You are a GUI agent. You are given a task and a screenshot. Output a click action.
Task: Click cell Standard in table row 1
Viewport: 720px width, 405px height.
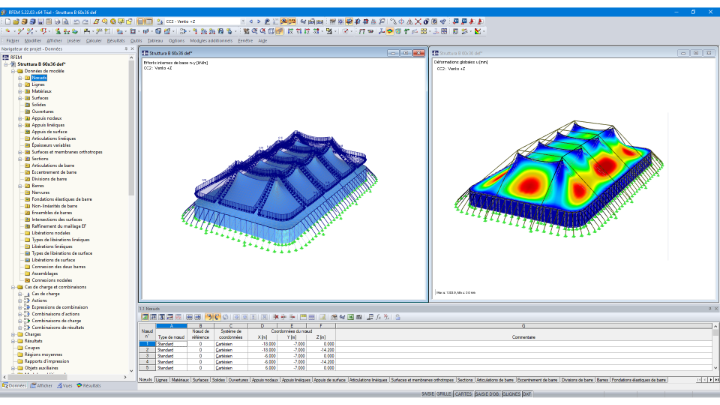[171, 344]
